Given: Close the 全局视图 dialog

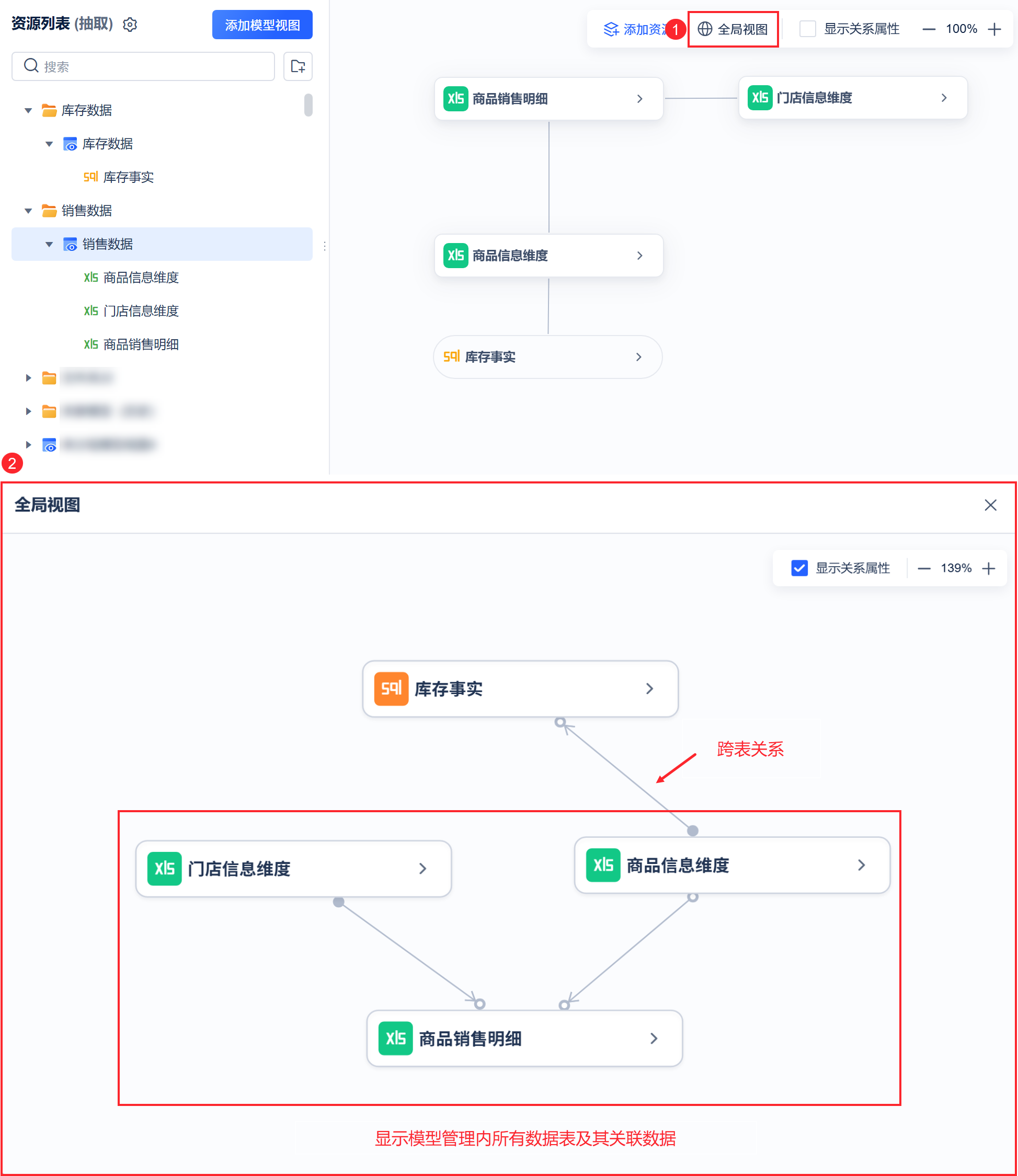Looking at the screenshot, I should point(990,505).
